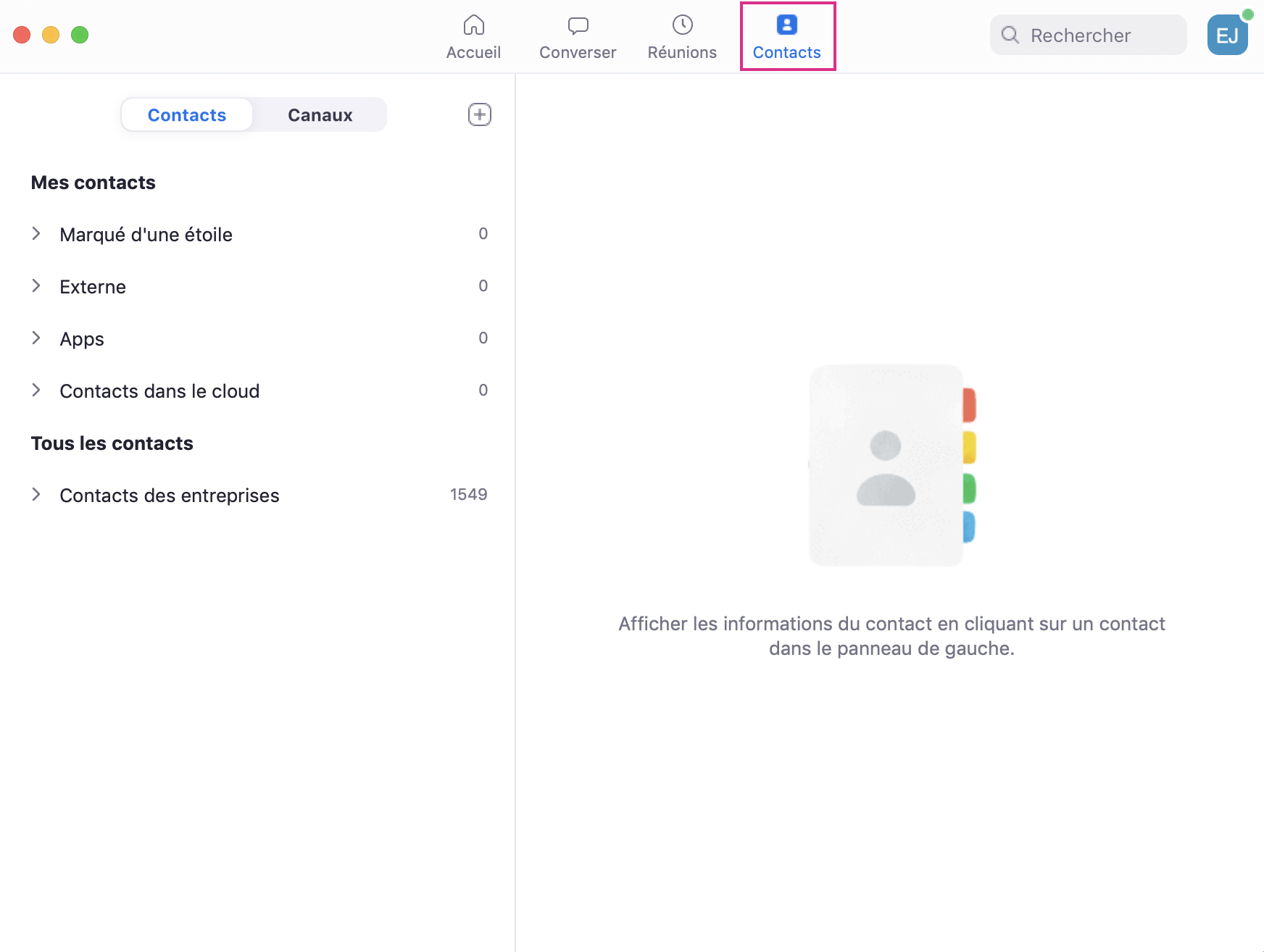
Task: Select the Contacts icon in top navigation
Action: point(786,25)
